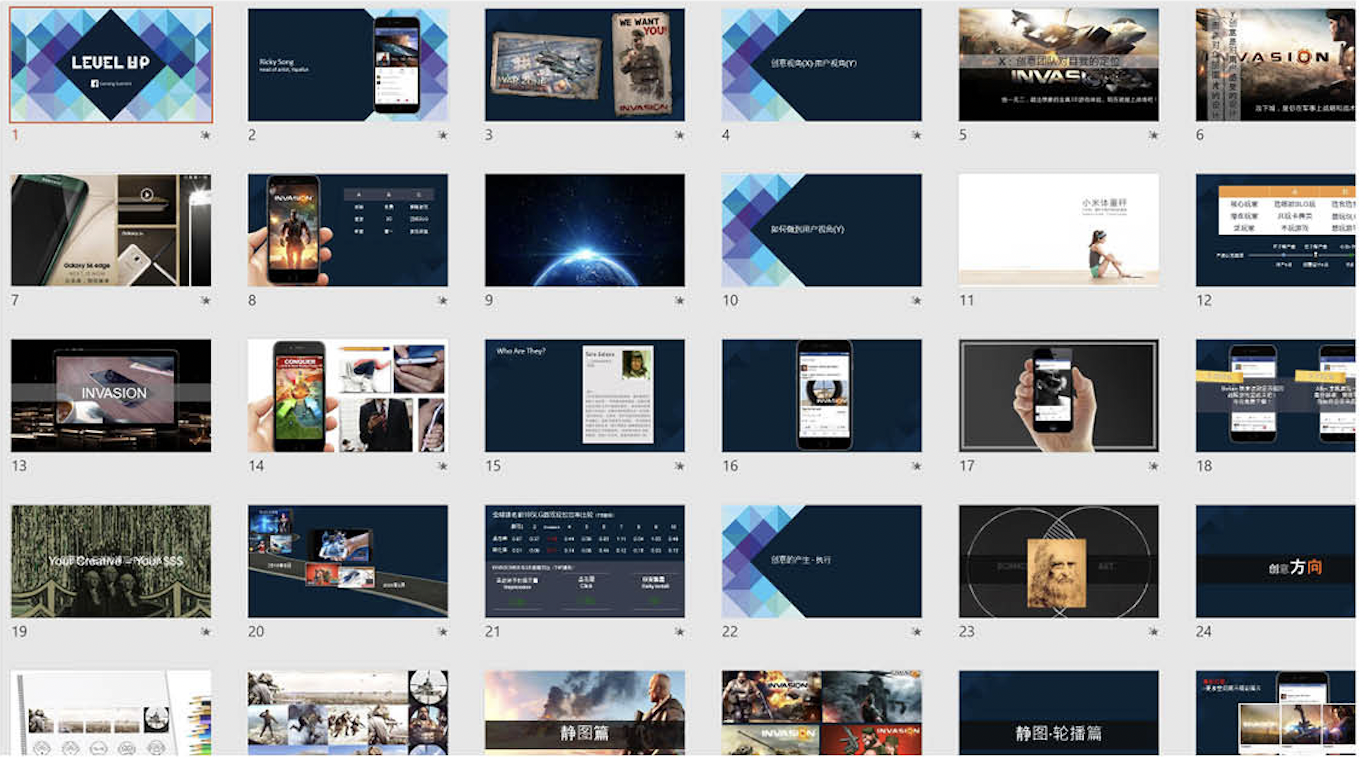The width and height of the screenshot is (1364, 758).
Task: Click the transition star under slide 14
Action: (442, 466)
